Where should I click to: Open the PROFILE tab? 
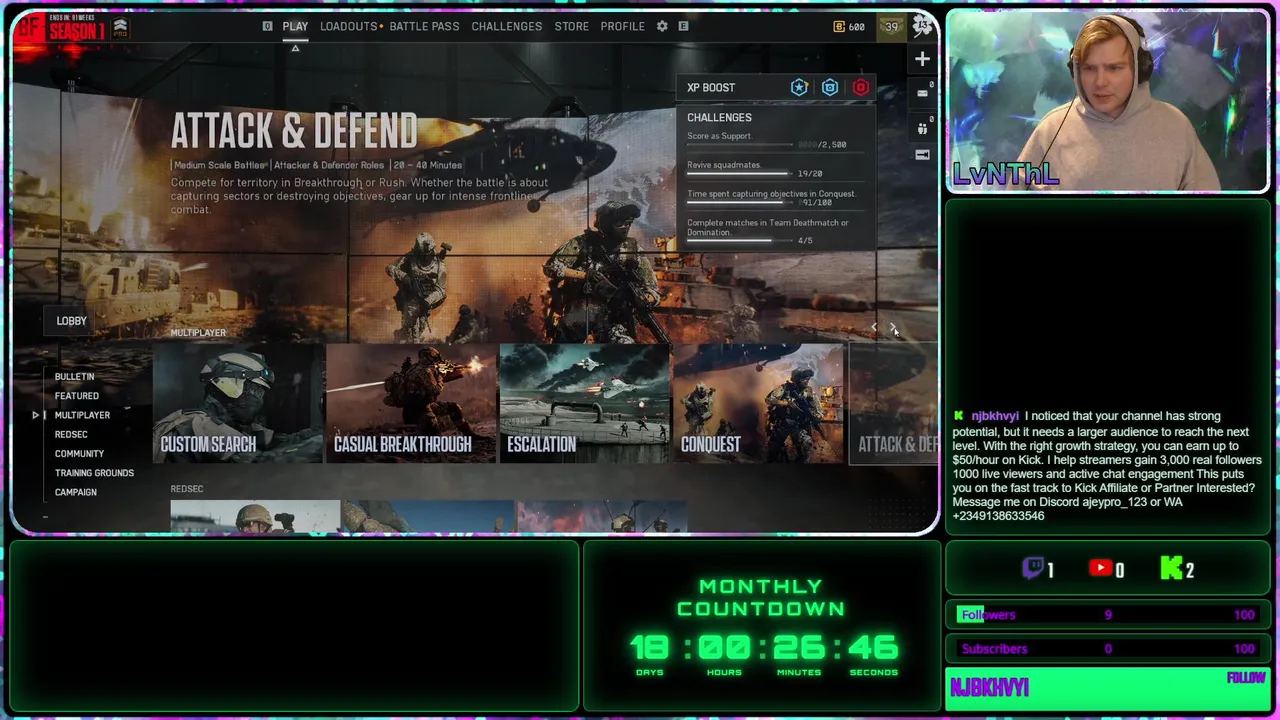pyautogui.click(x=623, y=26)
